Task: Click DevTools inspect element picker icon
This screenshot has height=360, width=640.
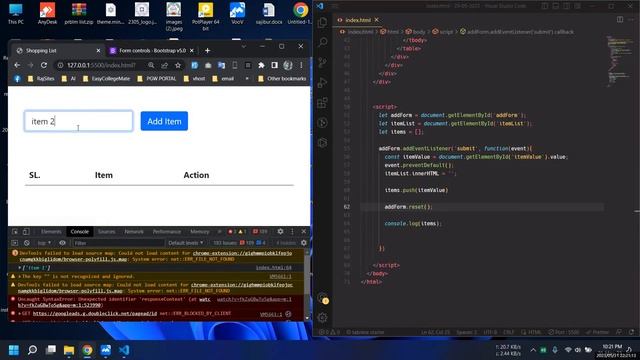Action: (15, 232)
